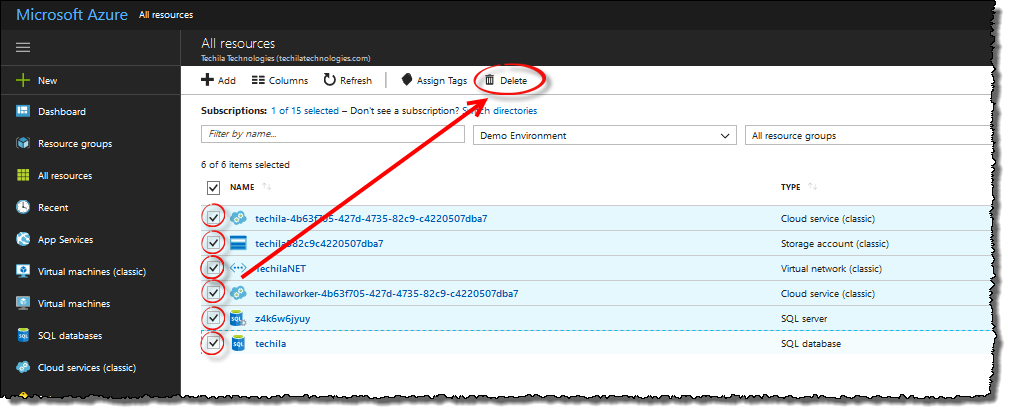Click the Recent clock icon
Viewport: 1012px width, 414px height.
pos(23,207)
